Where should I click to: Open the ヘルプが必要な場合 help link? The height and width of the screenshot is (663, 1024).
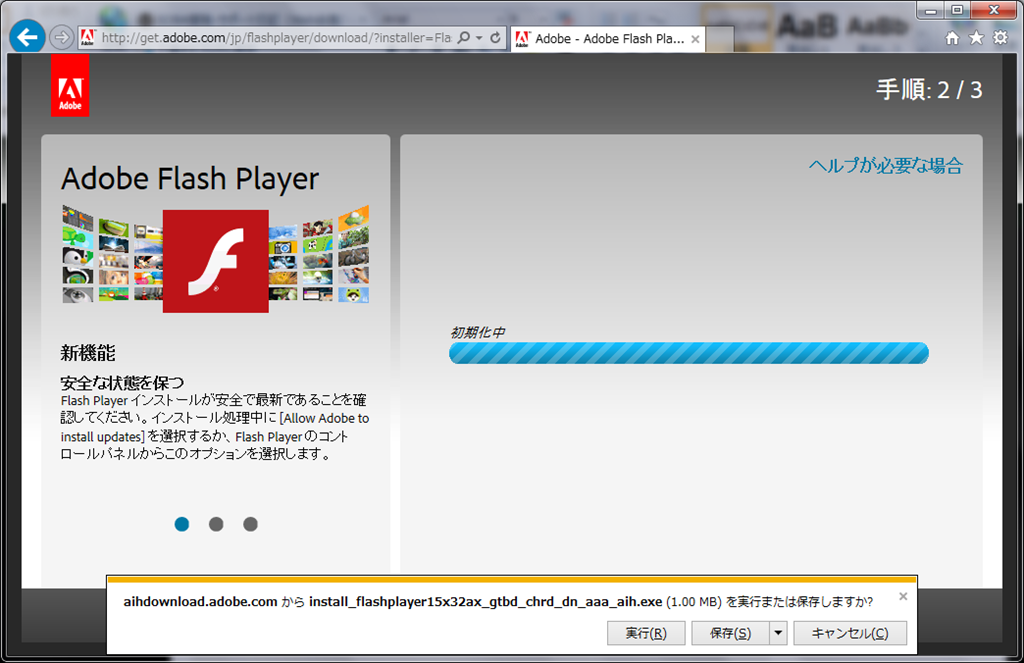click(x=886, y=166)
